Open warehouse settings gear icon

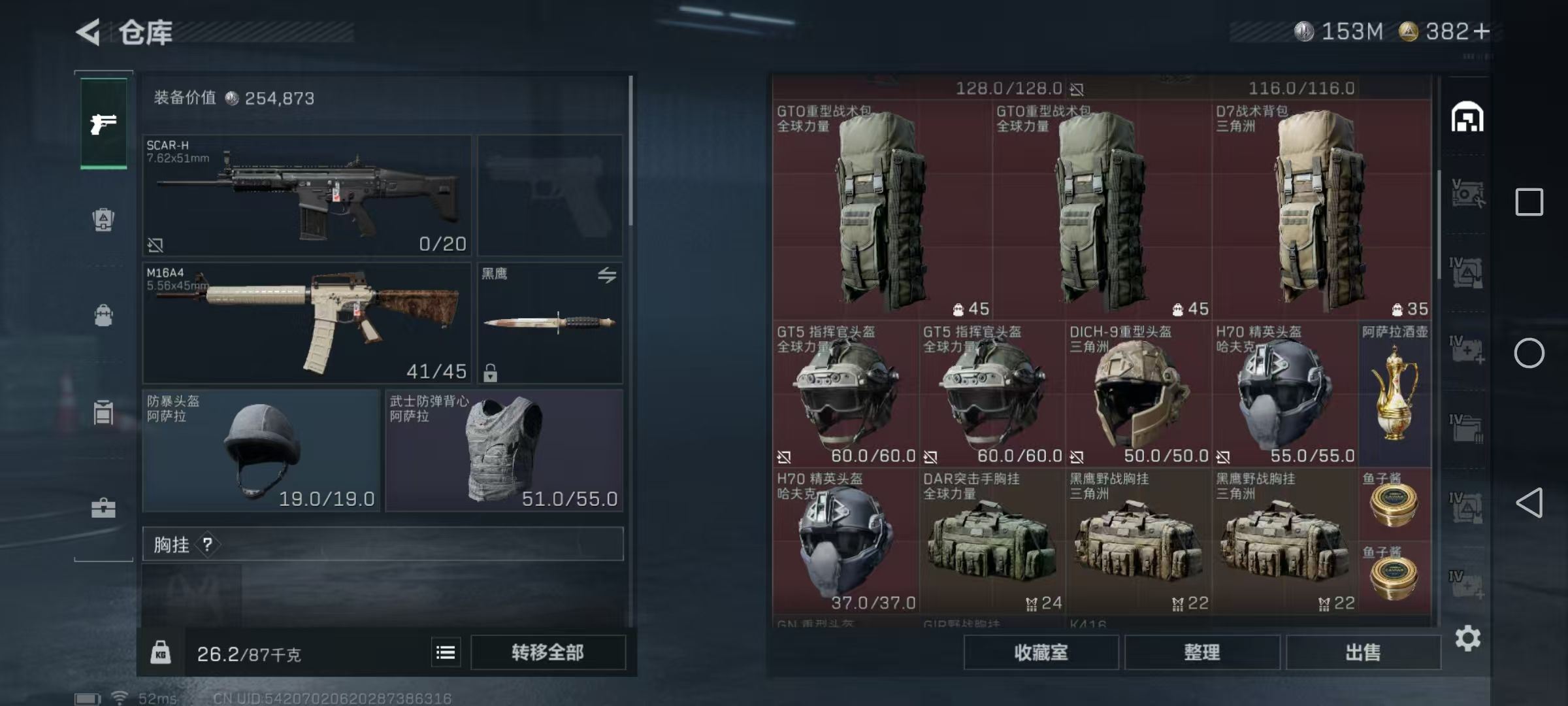[x=1467, y=638]
